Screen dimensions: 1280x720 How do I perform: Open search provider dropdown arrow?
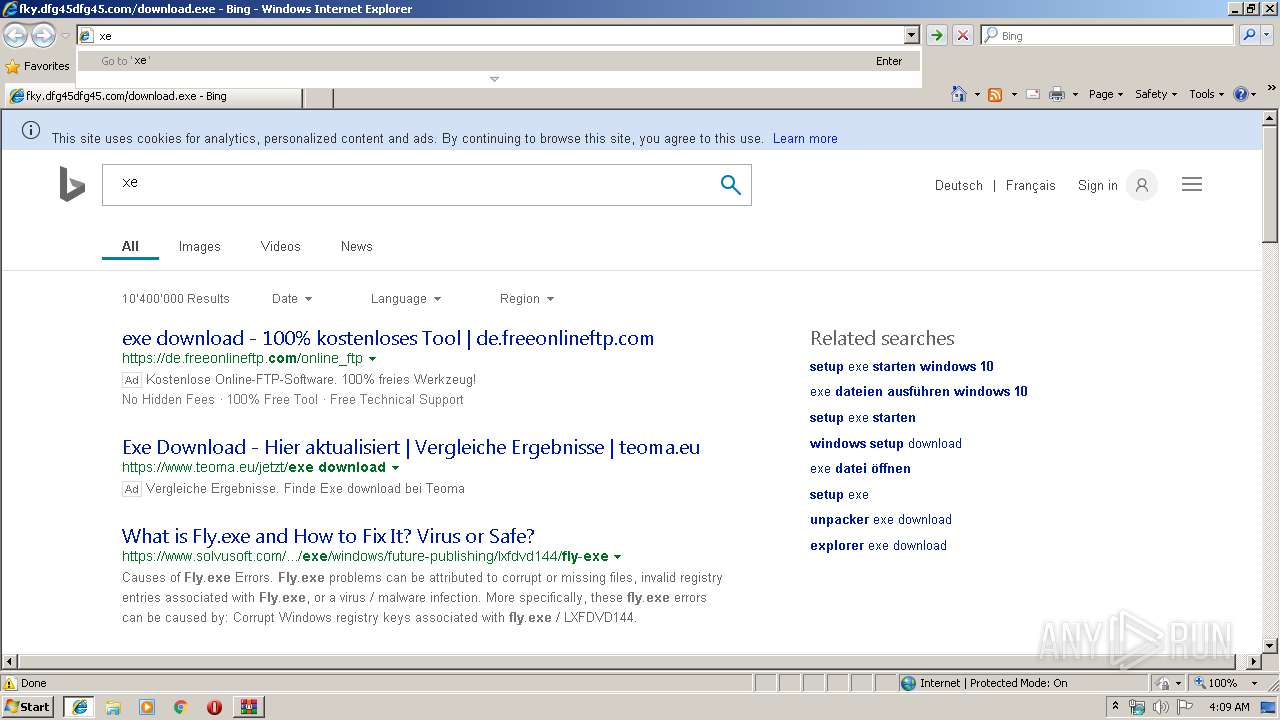[x=1269, y=35]
